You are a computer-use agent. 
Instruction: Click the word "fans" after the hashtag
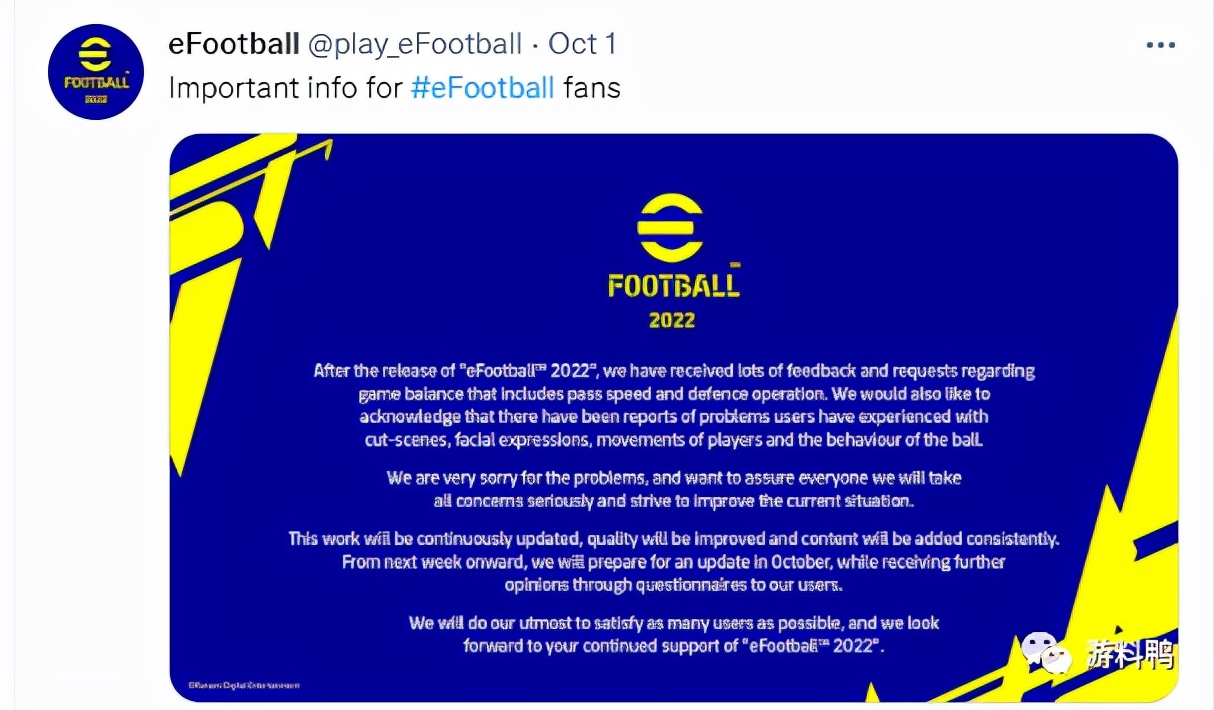(591, 88)
